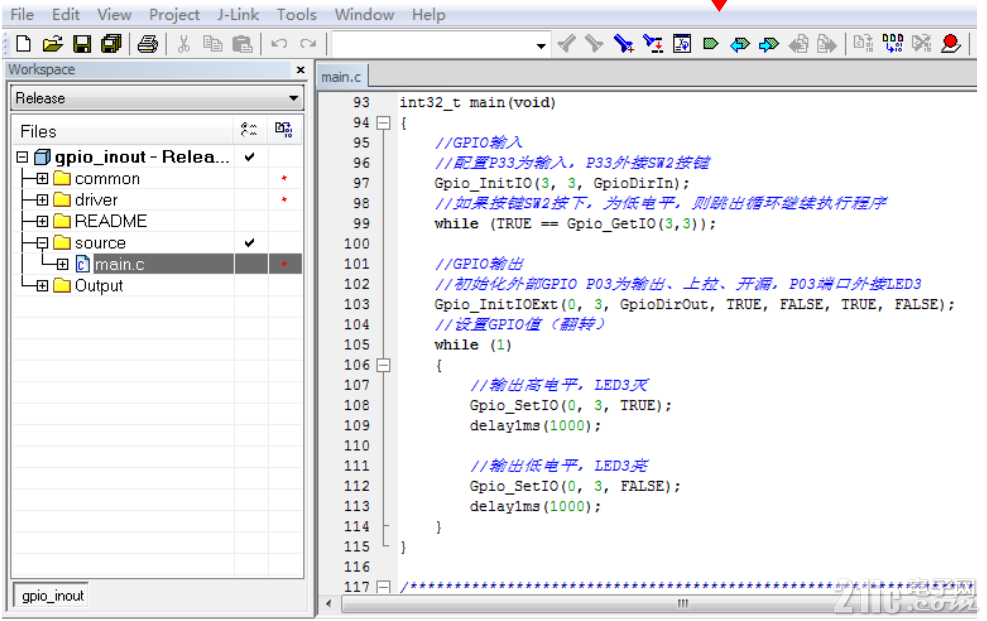Click the Open file folder icon
The width and height of the screenshot is (987, 621).
52,43
